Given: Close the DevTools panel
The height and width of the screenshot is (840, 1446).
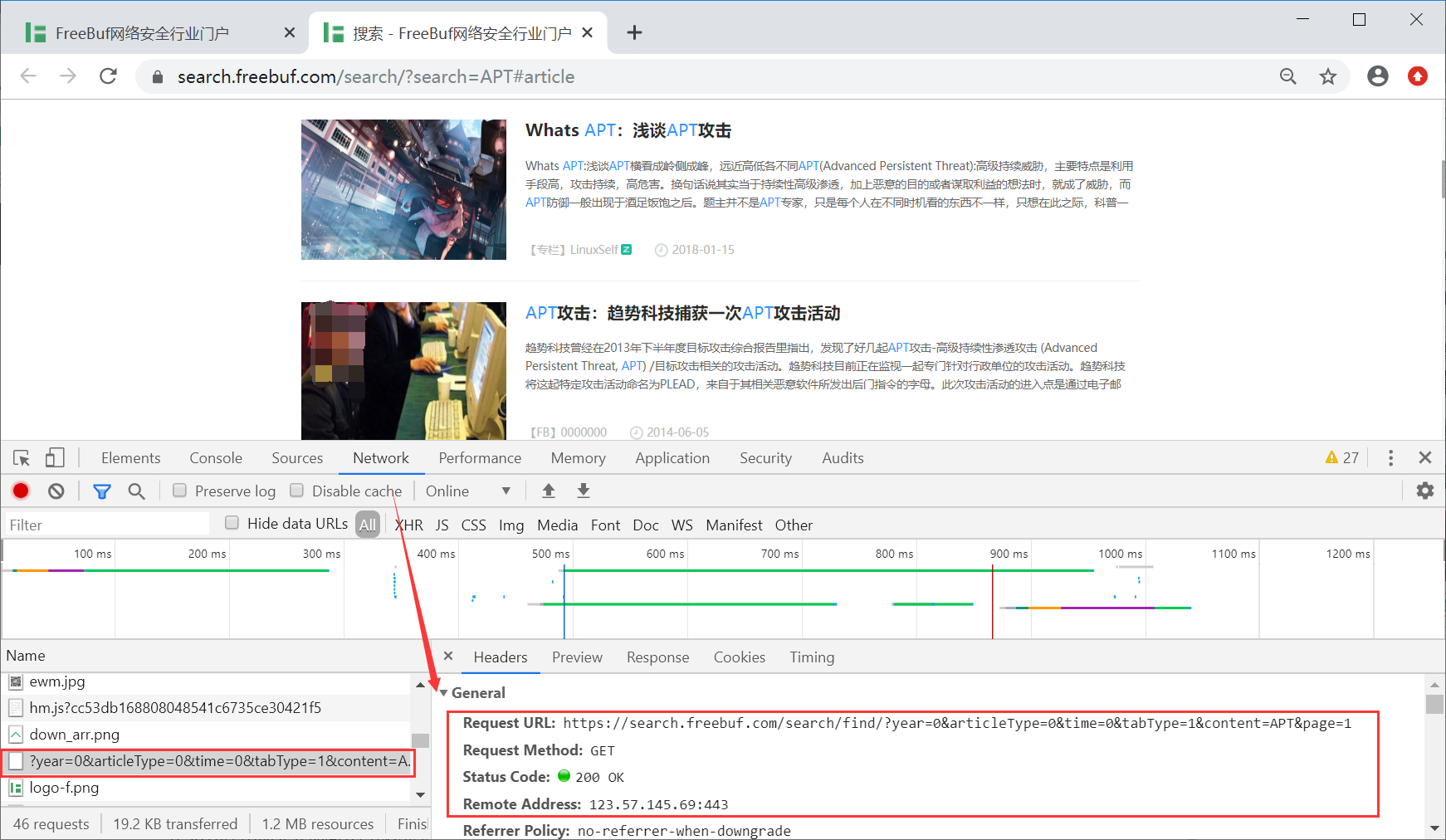Looking at the screenshot, I should pos(1425,457).
